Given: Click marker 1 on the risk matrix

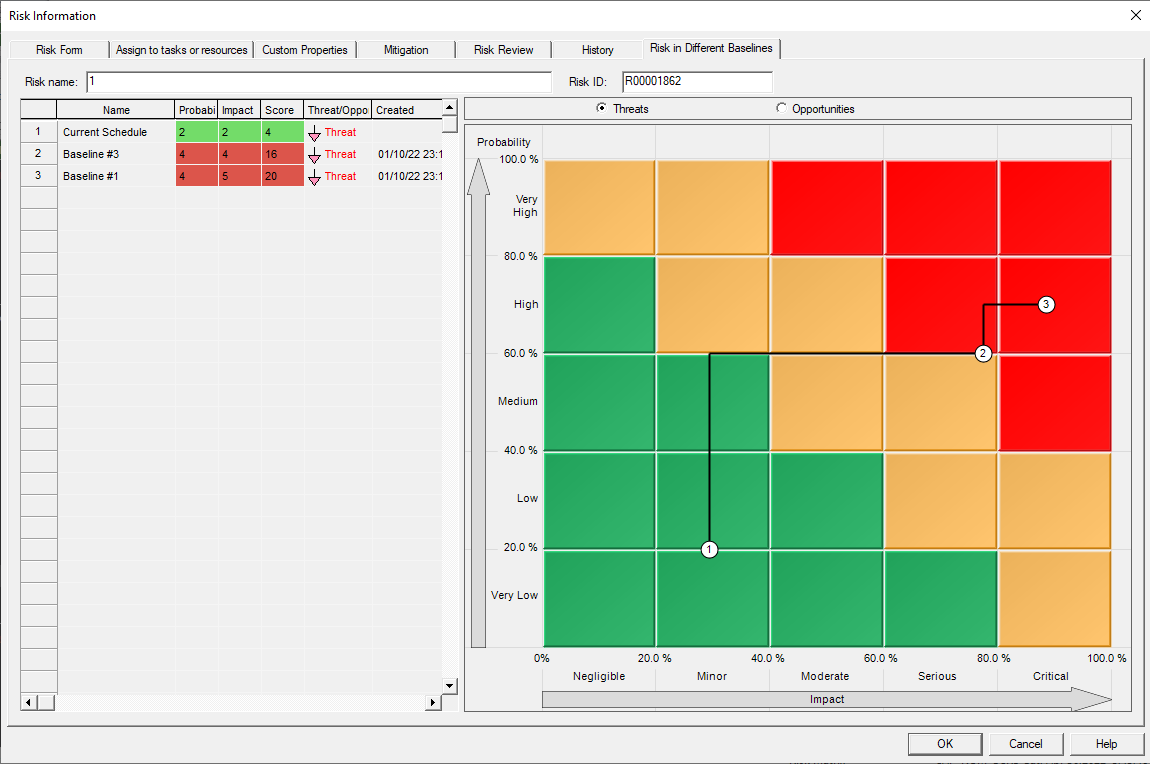Looking at the screenshot, I should [x=709, y=549].
